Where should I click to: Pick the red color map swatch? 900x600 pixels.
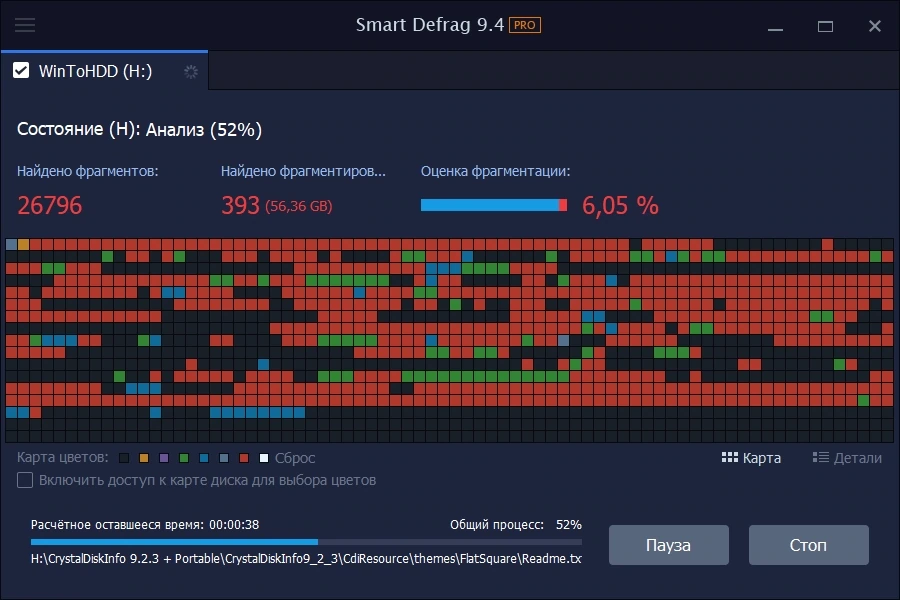(x=244, y=458)
